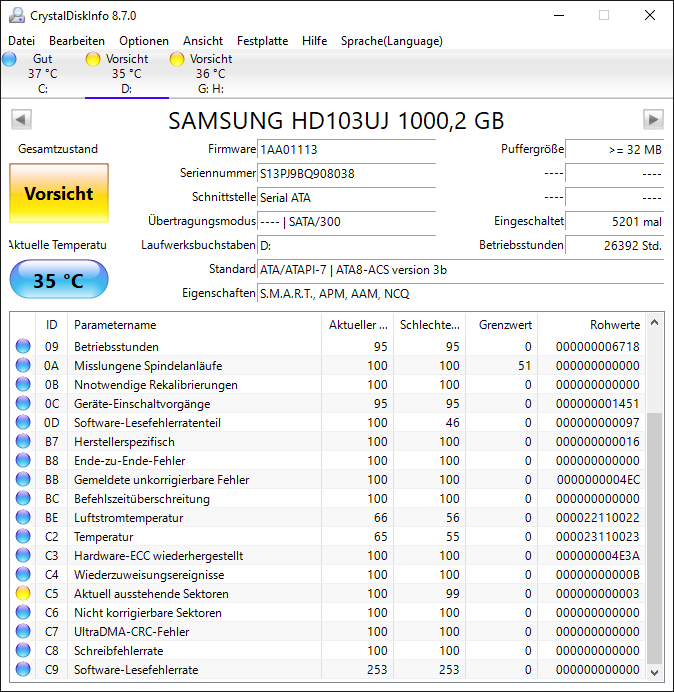This screenshot has width=674, height=692.
Task: Click status orb of Nicht korrigierbare Sektoren row
Action: tap(23, 612)
